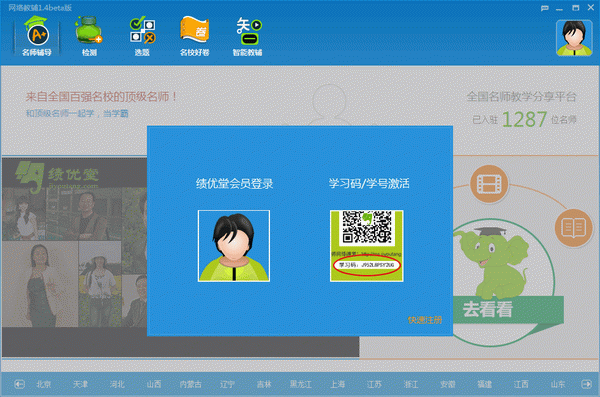This screenshot has height=397, width=600.
Task: Open the feedback speech bubble icon
Action: point(545,8)
